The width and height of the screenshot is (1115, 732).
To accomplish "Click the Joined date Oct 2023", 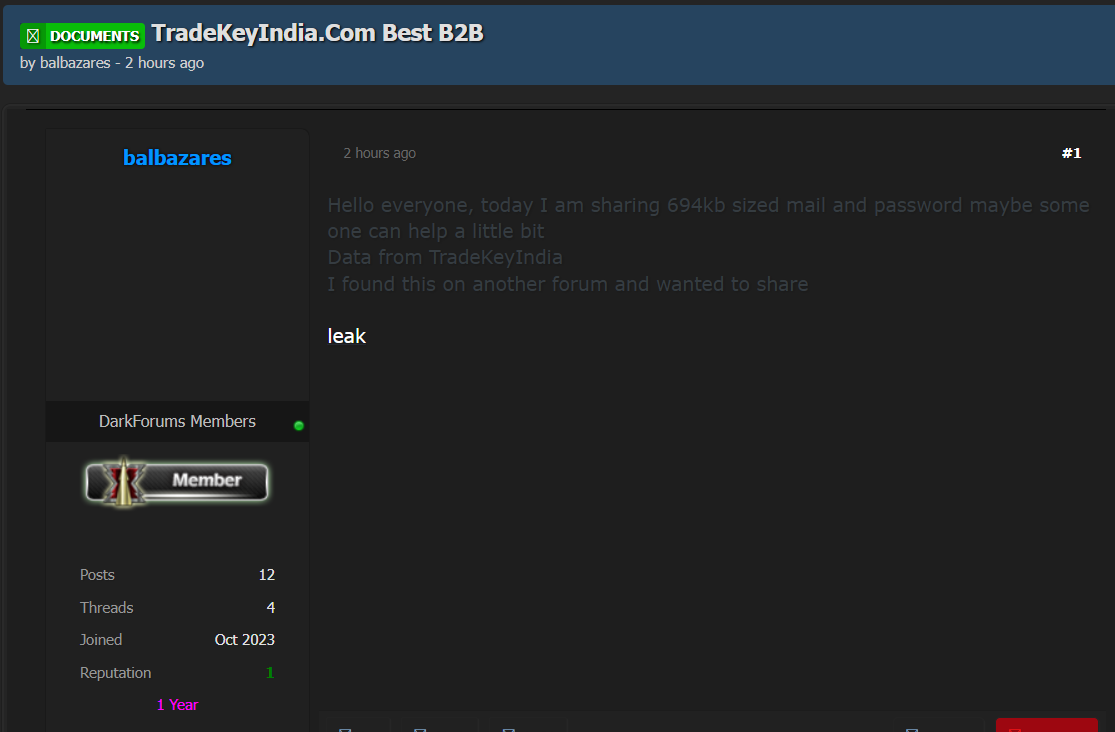I will point(245,640).
